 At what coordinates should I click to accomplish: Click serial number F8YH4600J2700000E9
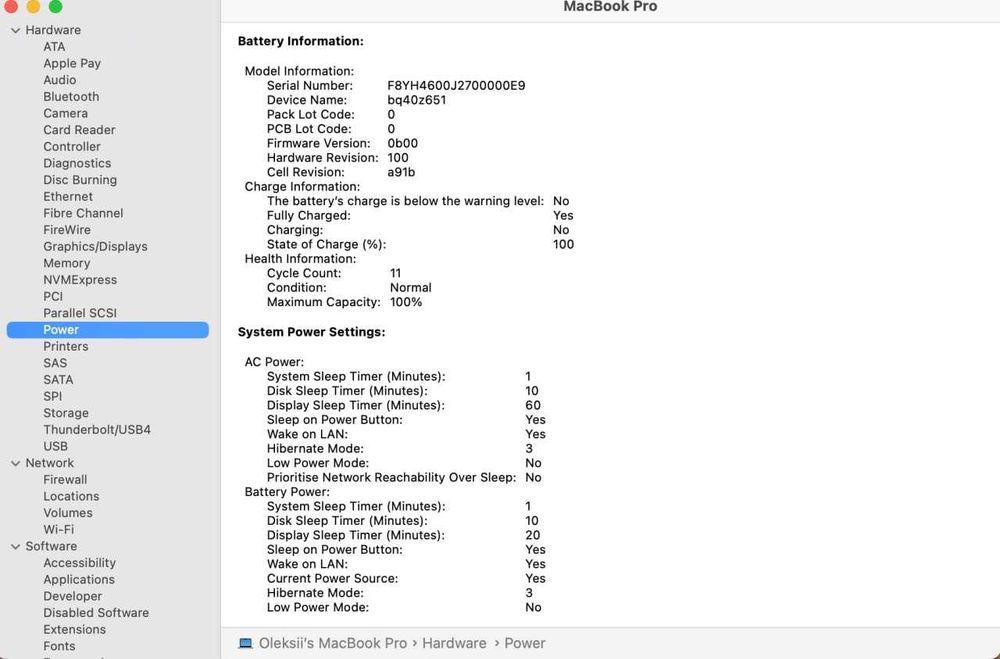457,85
